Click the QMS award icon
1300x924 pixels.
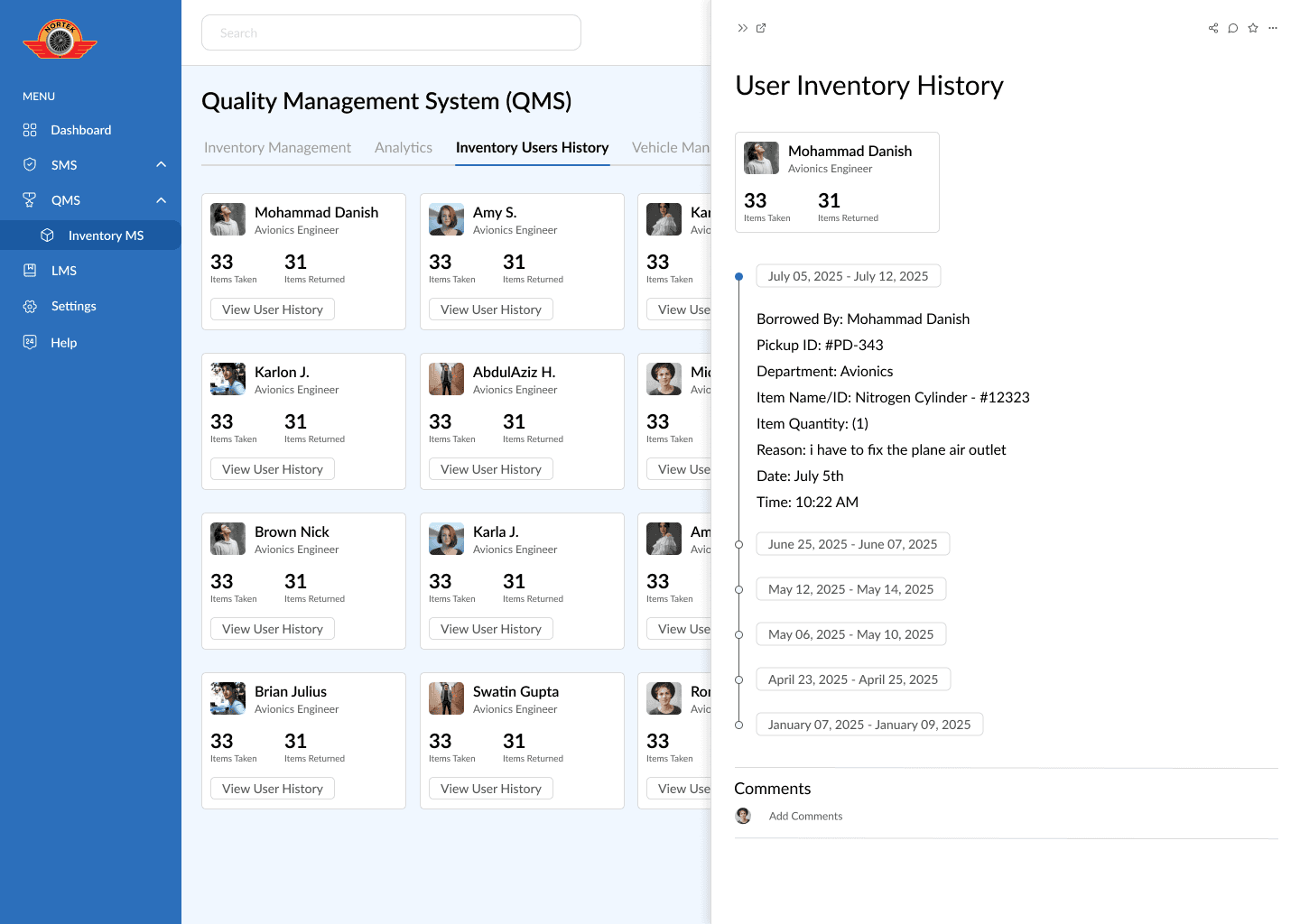(30, 200)
